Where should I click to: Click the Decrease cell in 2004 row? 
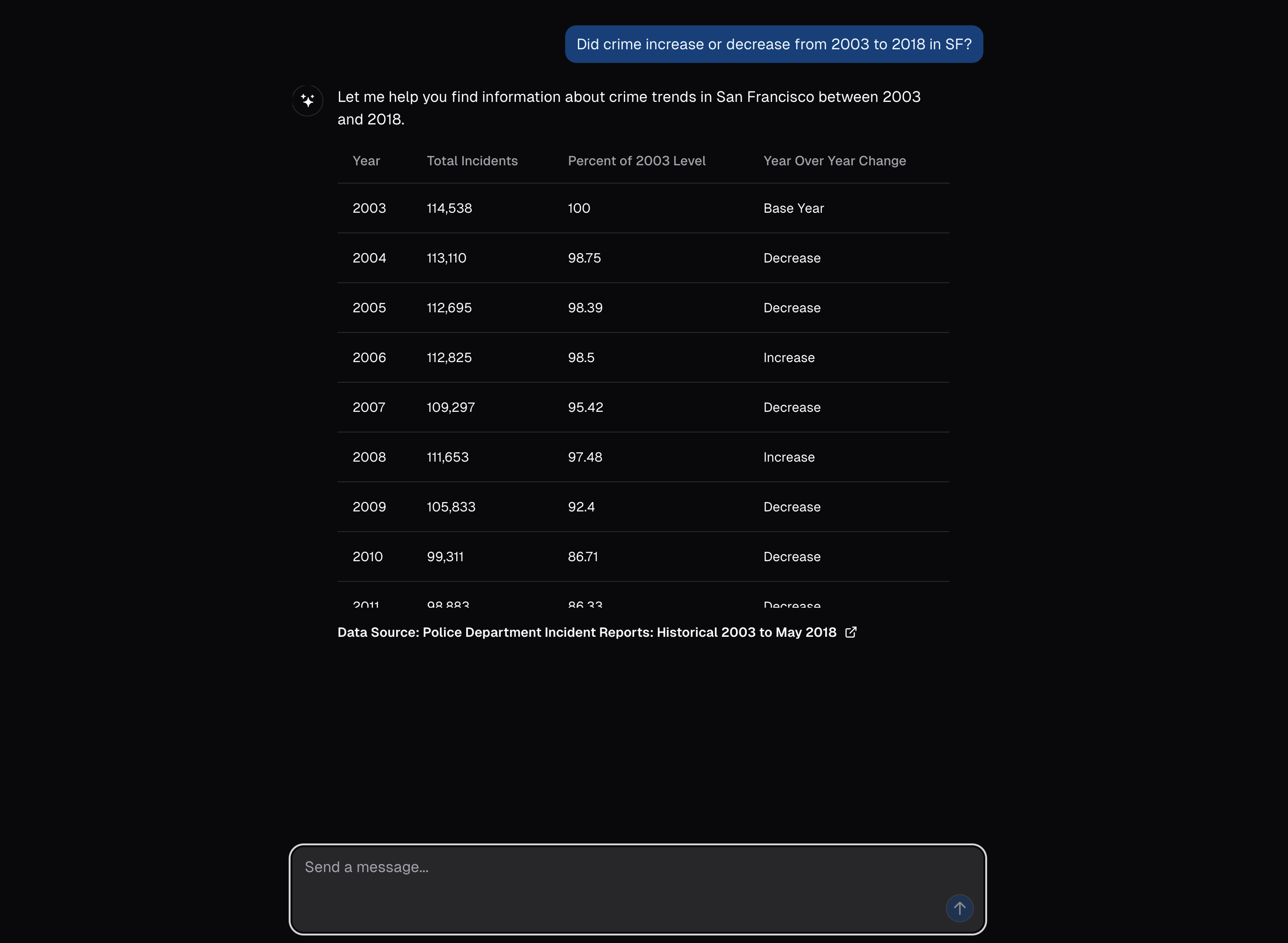click(792, 258)
